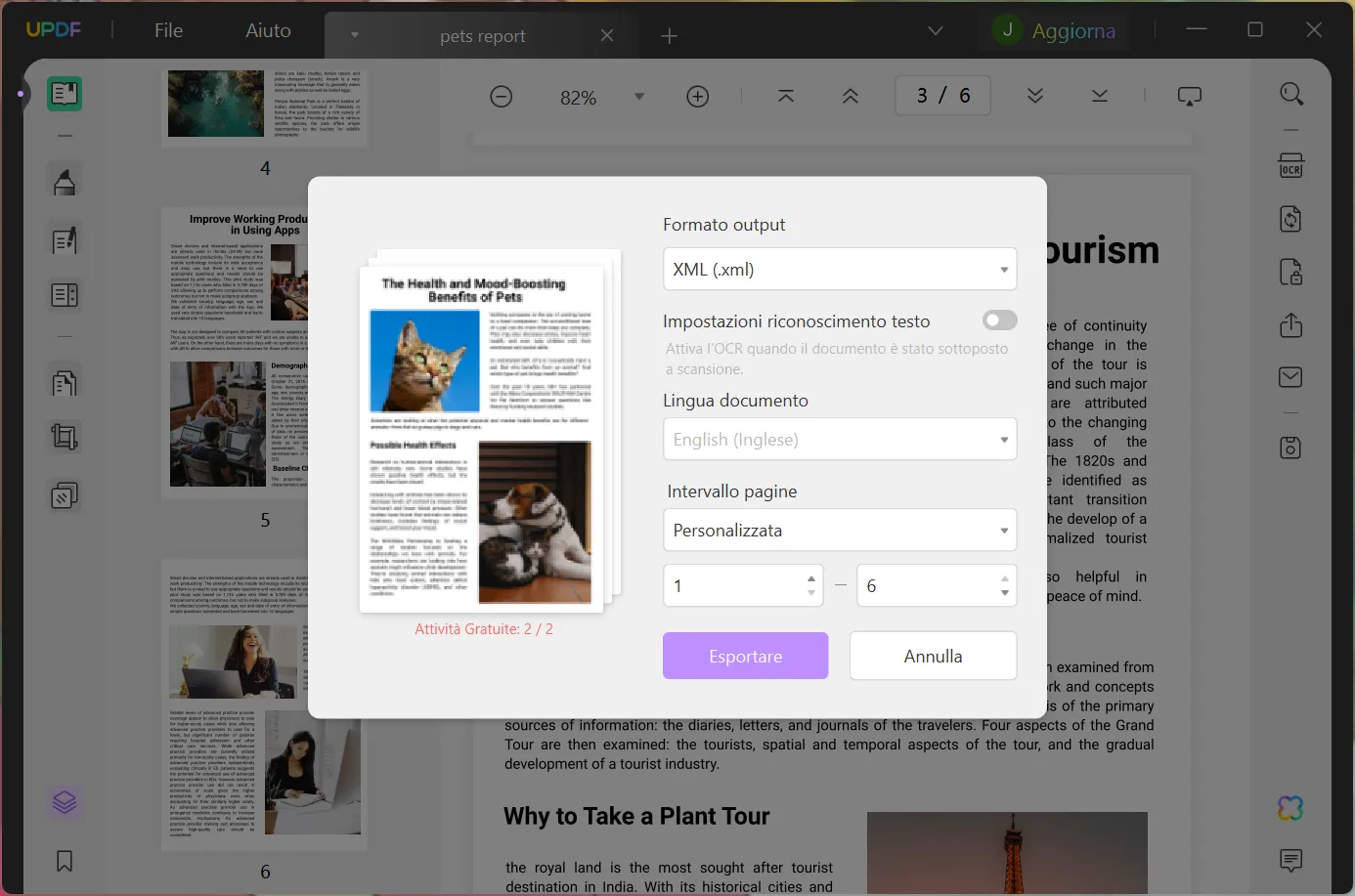The height and width of the screenshot is (896, 1355).
Task: Go to the previous page
Action: [x=851, y=96]
